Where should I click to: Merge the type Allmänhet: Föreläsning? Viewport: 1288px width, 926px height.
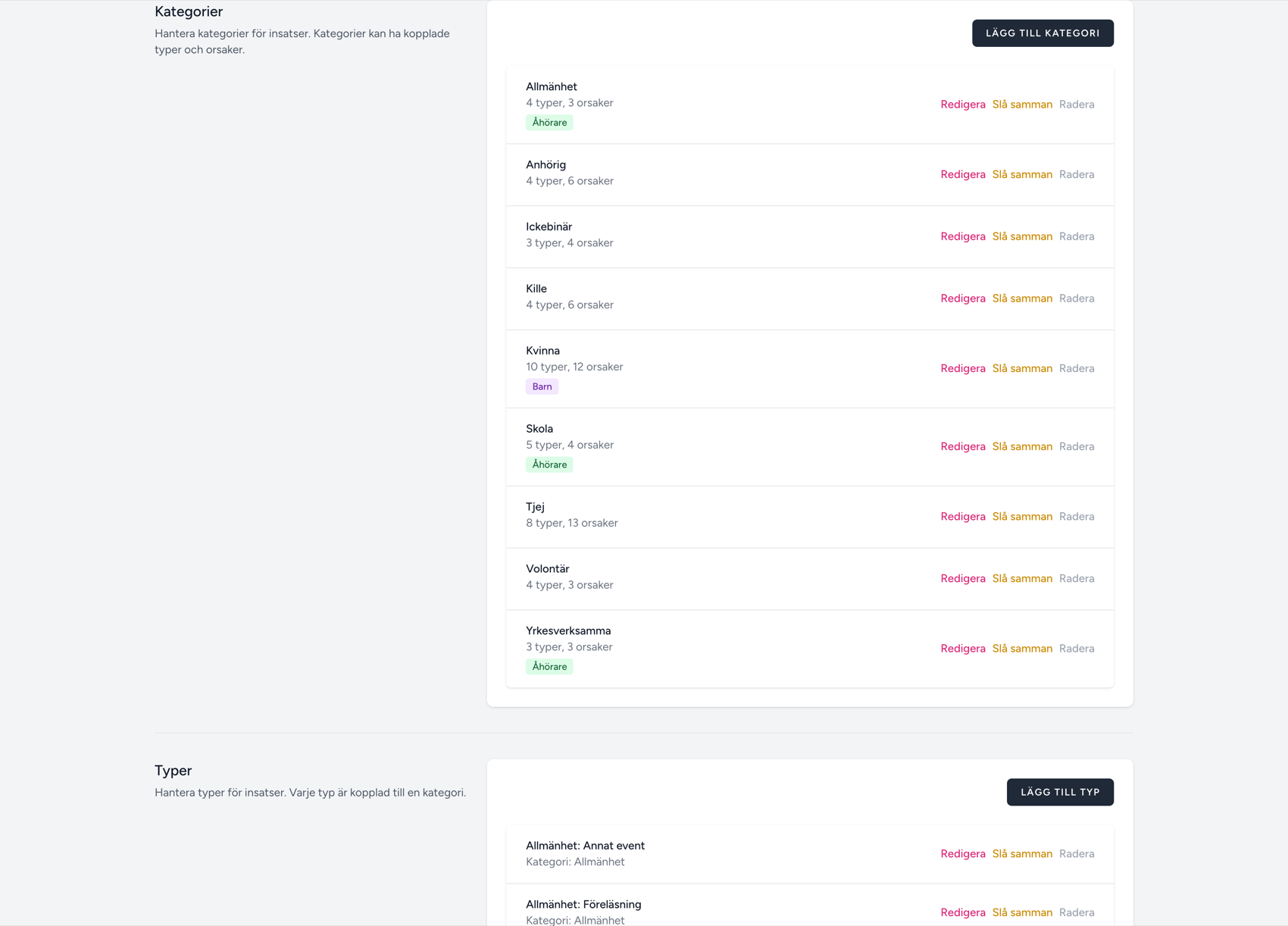click(x=1022, y=912)
